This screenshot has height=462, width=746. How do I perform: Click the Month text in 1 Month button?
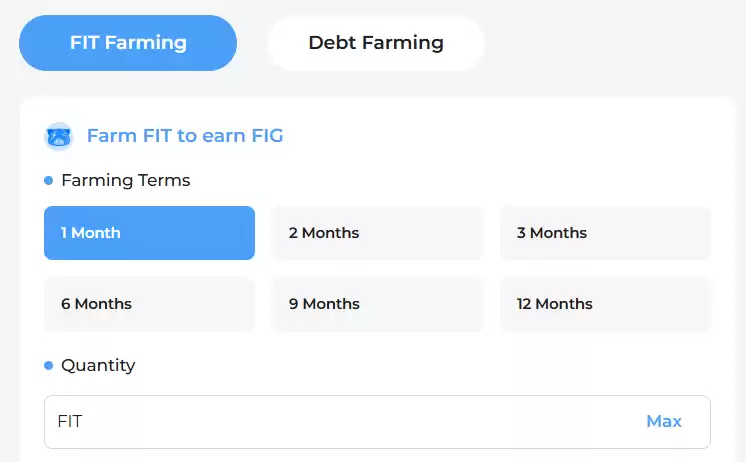(96, 233)
